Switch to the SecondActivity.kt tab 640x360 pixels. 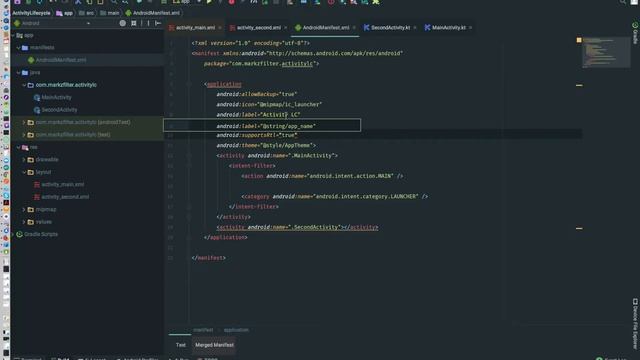(390, 28)
